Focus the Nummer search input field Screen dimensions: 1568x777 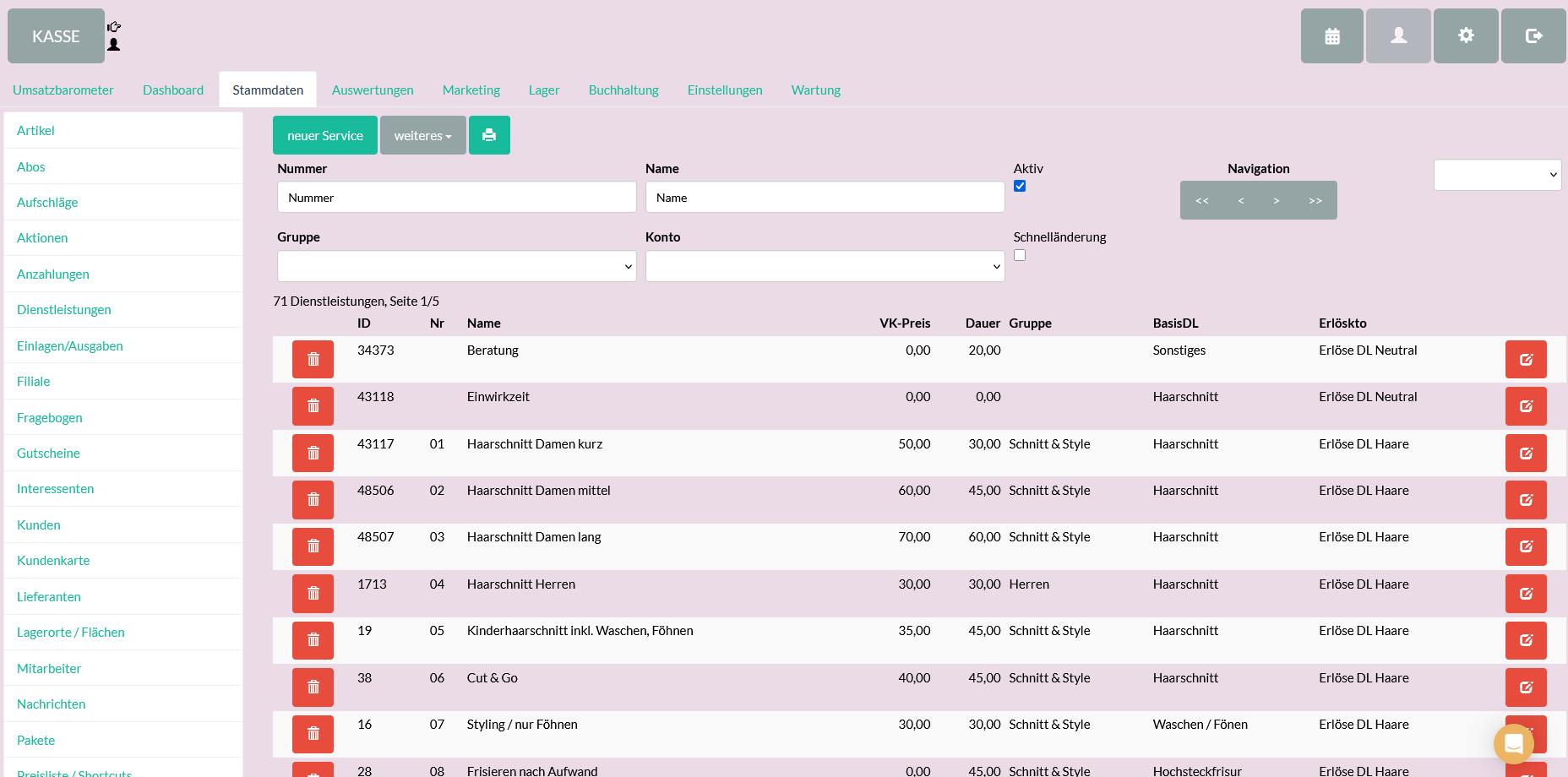tap(456, 198)
